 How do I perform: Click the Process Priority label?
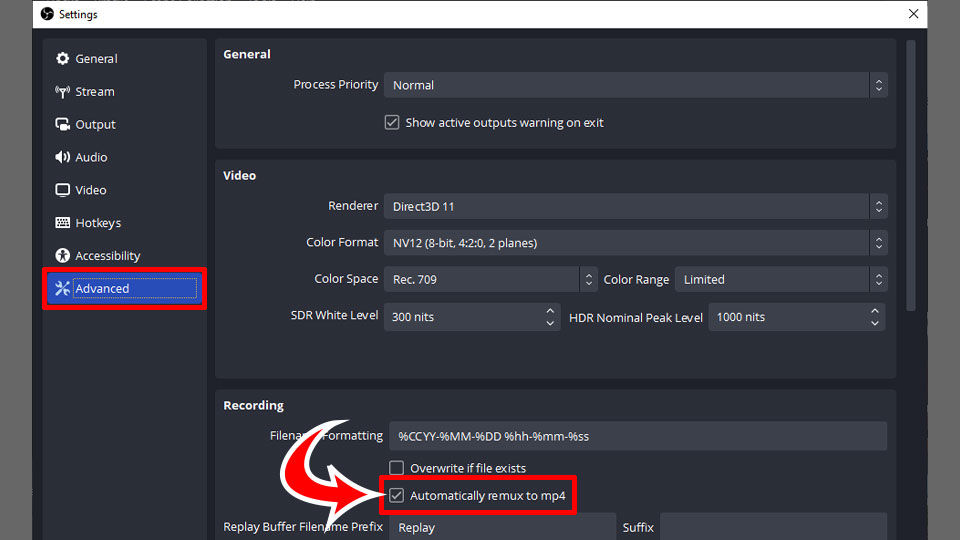tap(336, 84)
